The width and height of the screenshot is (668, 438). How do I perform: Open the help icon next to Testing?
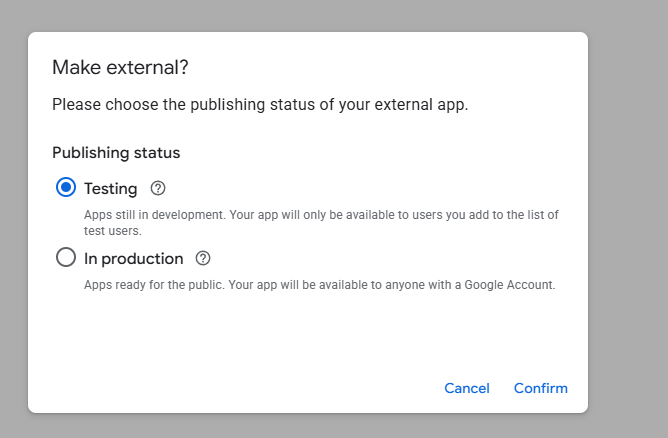click(158, 188)
